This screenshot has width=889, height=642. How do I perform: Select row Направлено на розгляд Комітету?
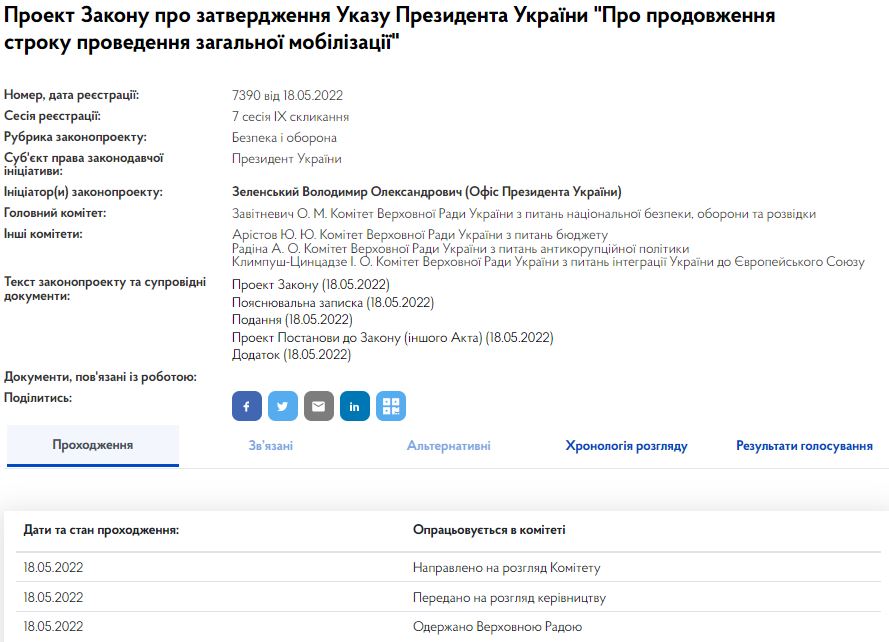(506, 568)
